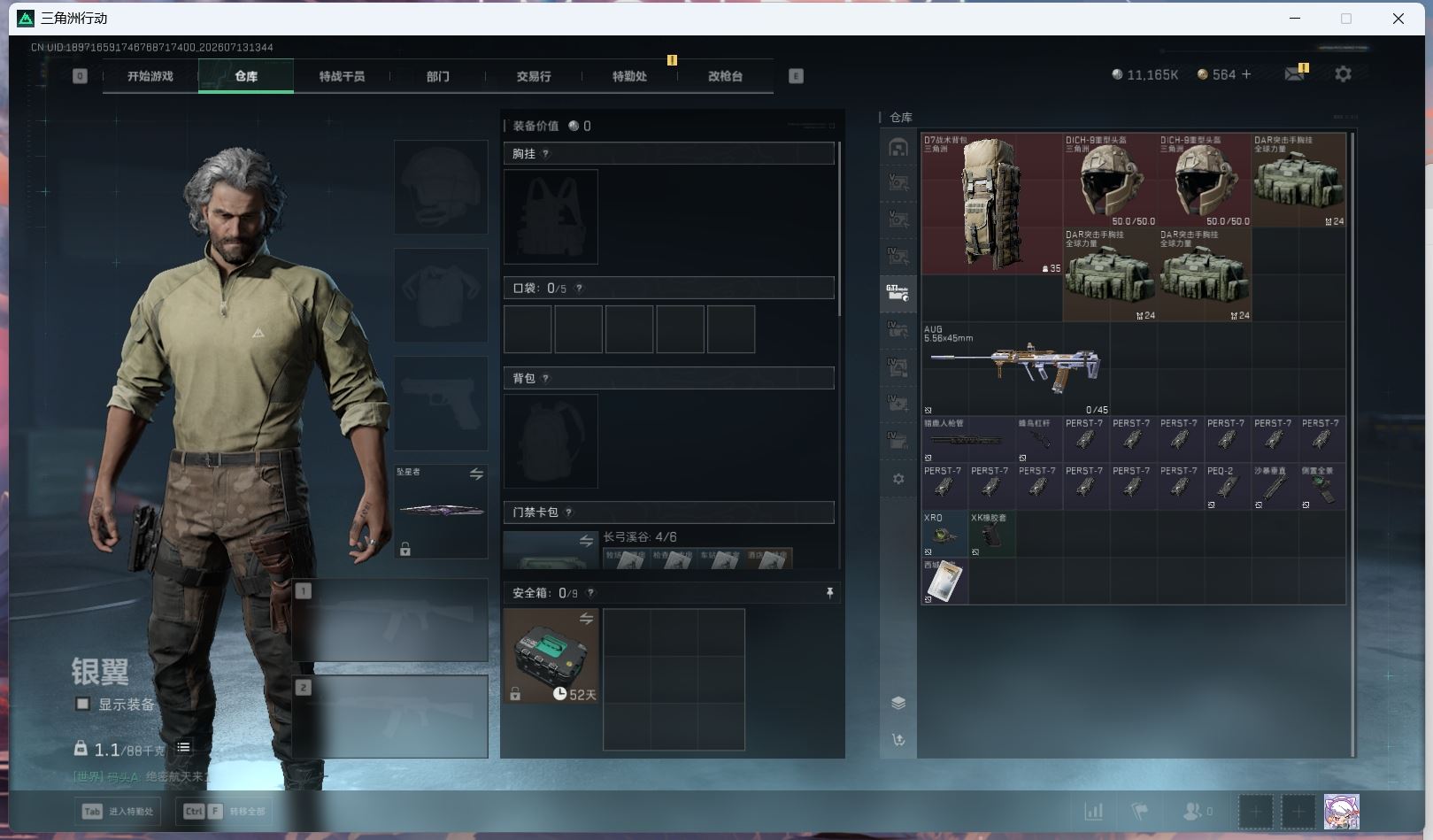Select the XRO sight item
This screenshot has height=840, width=1433.
(944, 534)
